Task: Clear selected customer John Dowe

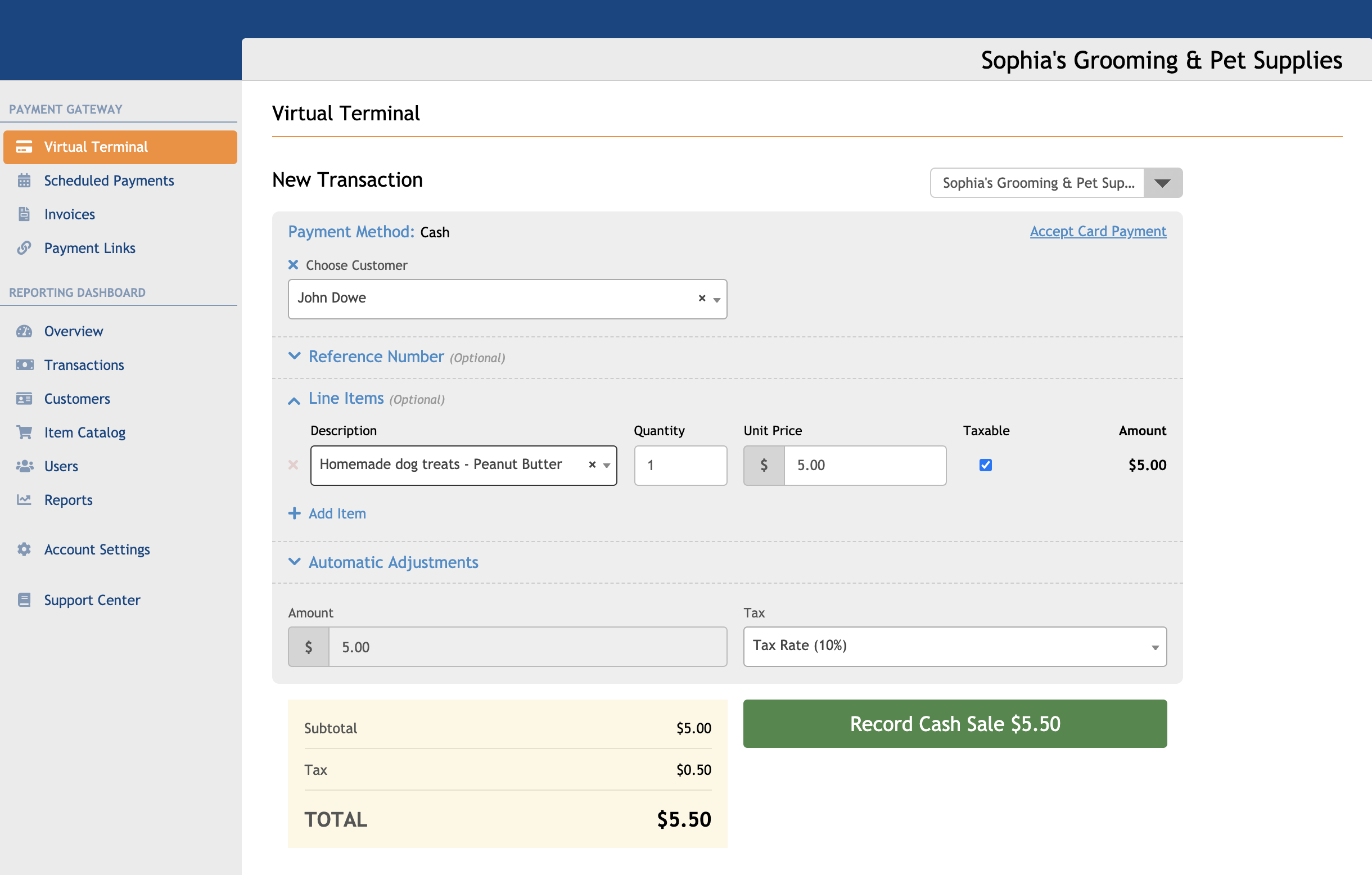Action: click(x=702, y=298)
